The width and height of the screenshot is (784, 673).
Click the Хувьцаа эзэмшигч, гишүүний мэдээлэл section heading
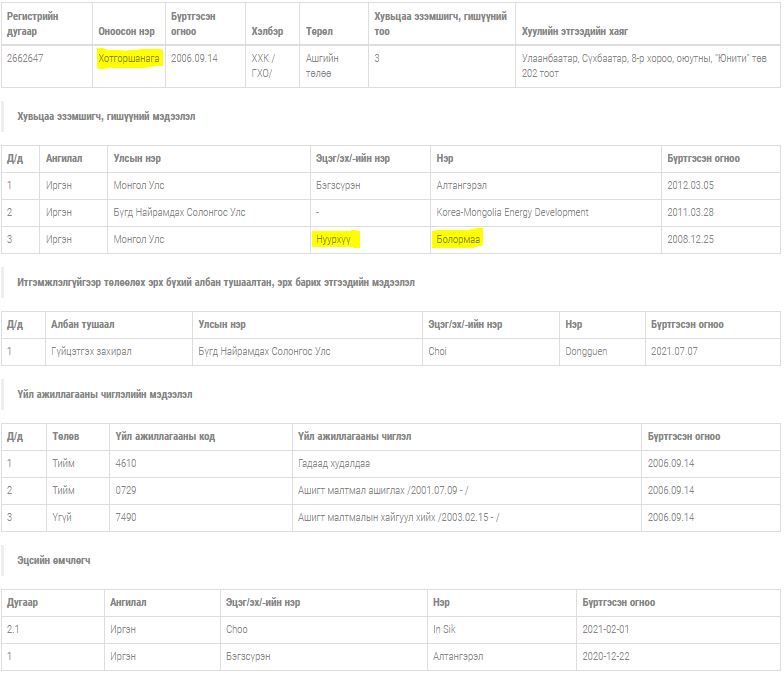(x=106, y=117)
